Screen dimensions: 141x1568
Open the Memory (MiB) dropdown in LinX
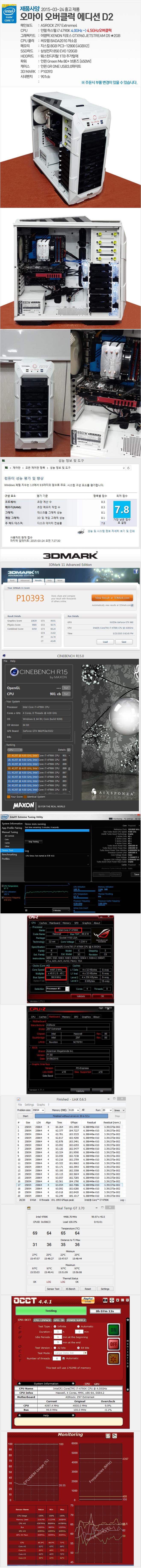point(74,1110)
